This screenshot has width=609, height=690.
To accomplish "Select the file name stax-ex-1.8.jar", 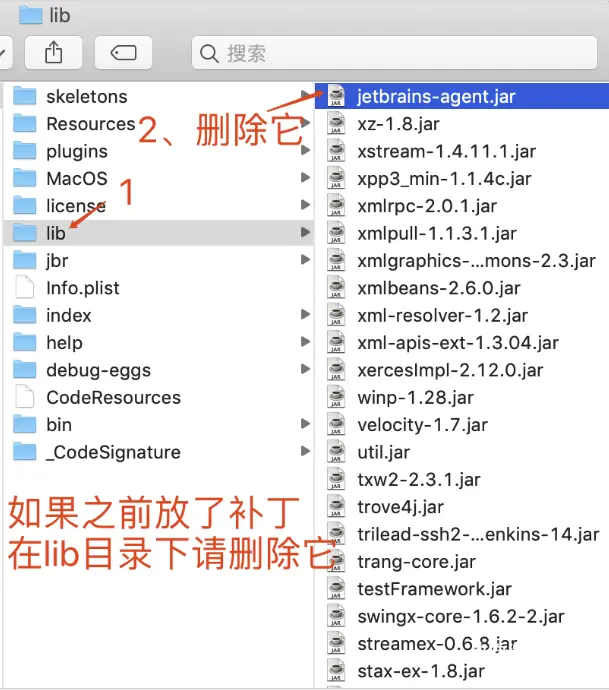I will pos(421,672).
